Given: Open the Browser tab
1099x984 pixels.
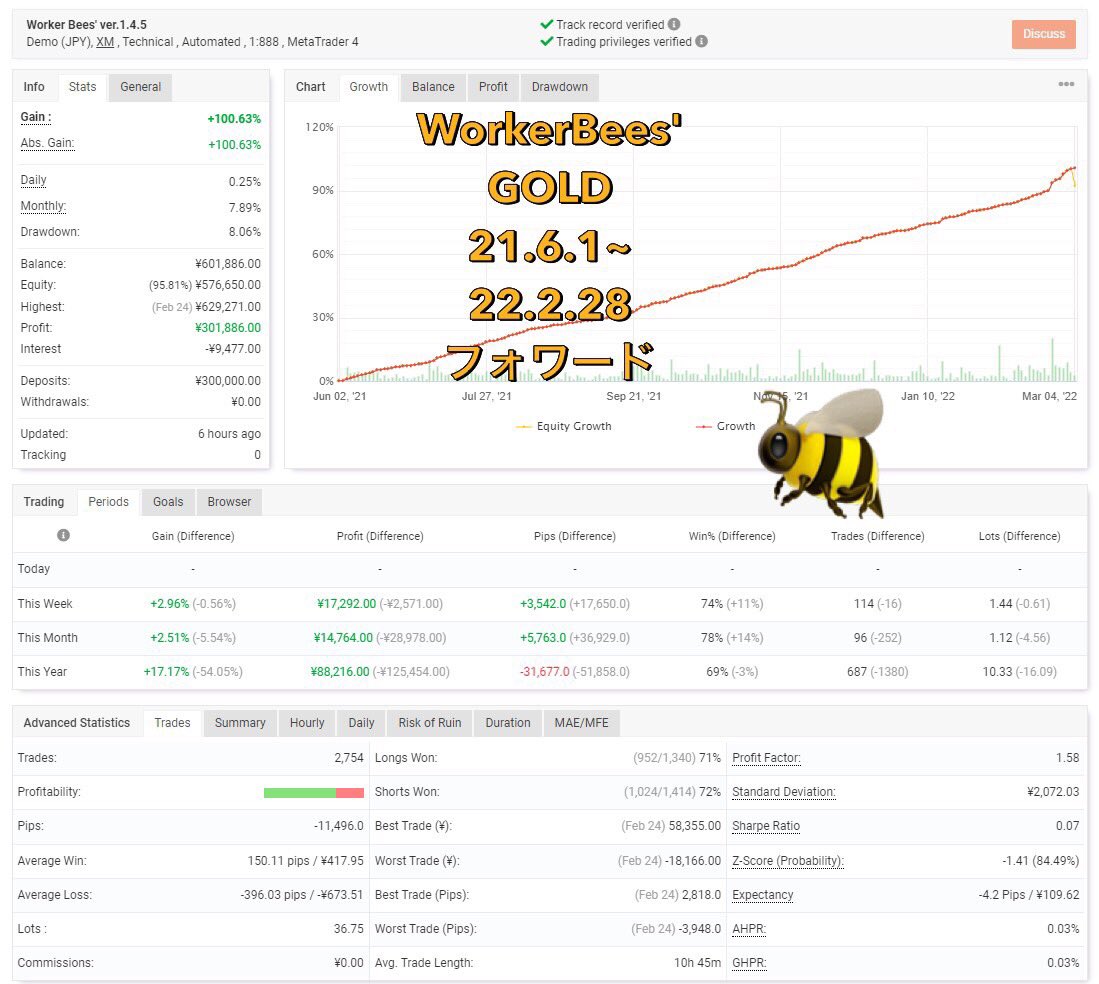Looking at the screenshot, I should click(x=229, y=502).
